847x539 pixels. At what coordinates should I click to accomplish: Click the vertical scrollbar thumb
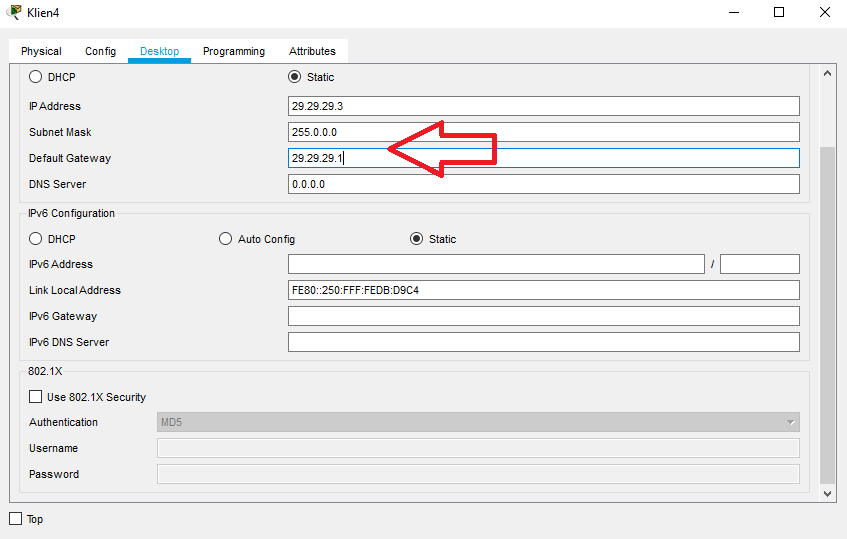(x=827, y=315)
